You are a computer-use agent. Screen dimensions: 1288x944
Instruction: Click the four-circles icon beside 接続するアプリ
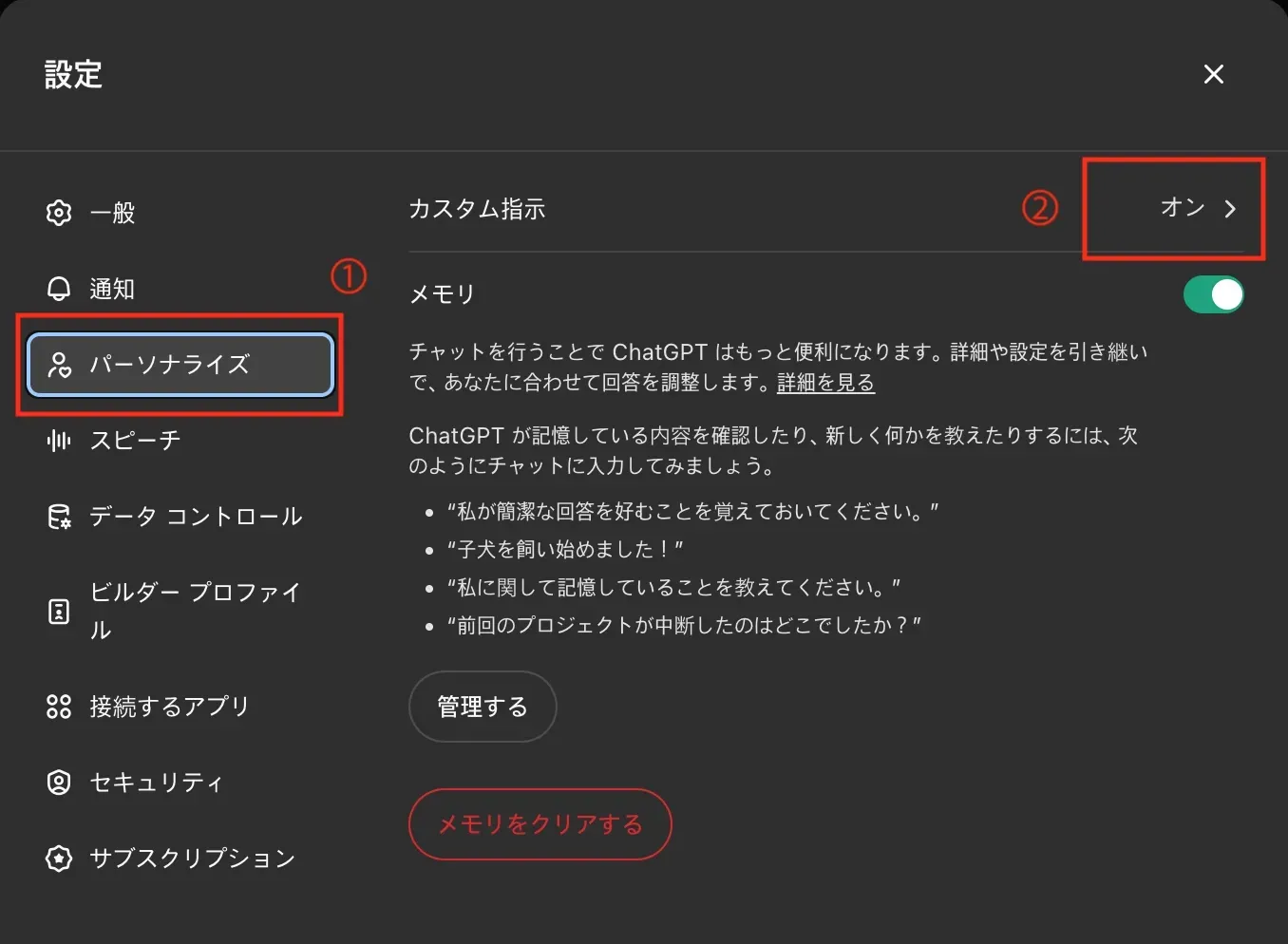pos(59,706)
